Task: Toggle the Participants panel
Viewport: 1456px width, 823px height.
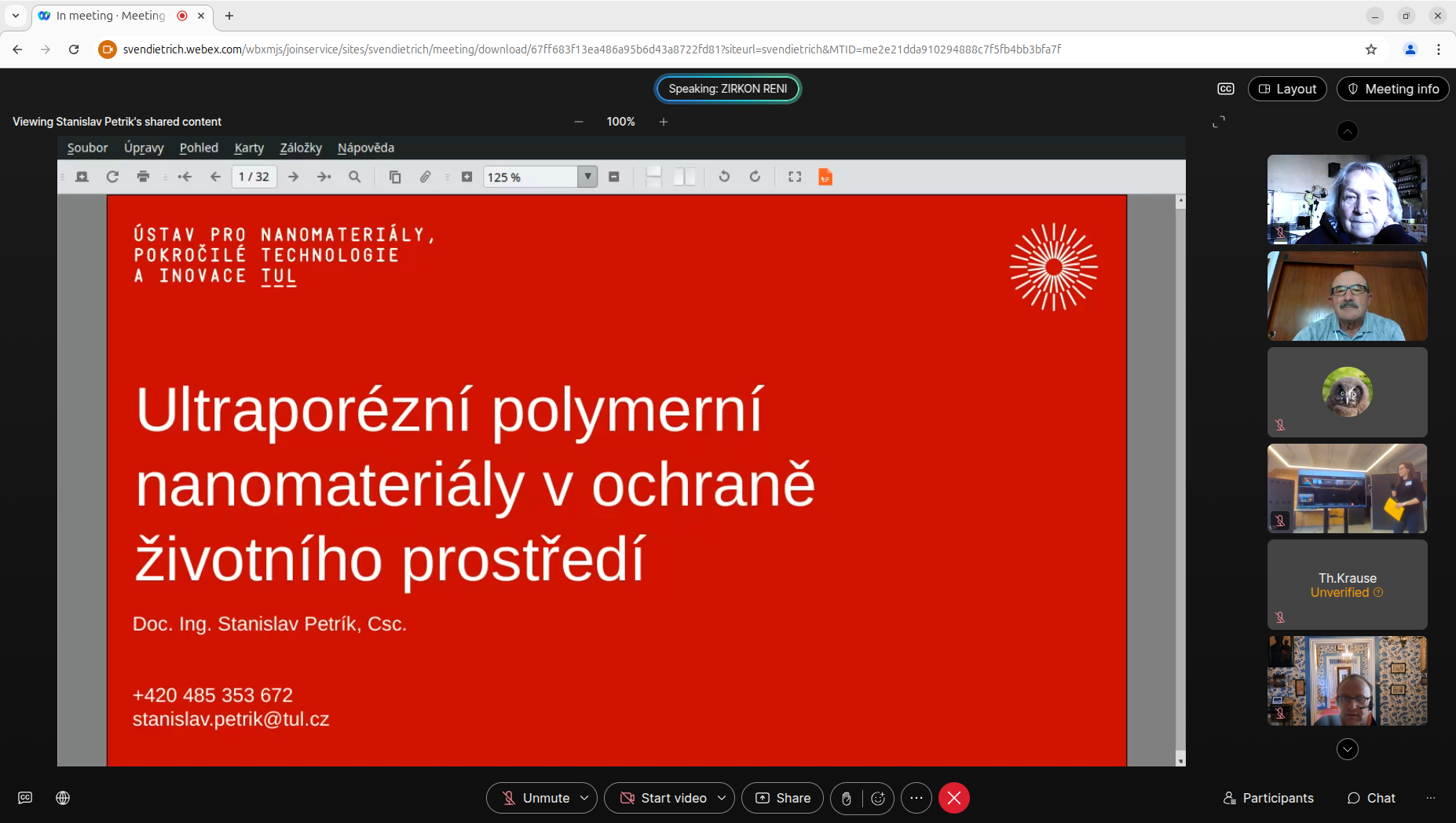Action: tap(1268, 798)
